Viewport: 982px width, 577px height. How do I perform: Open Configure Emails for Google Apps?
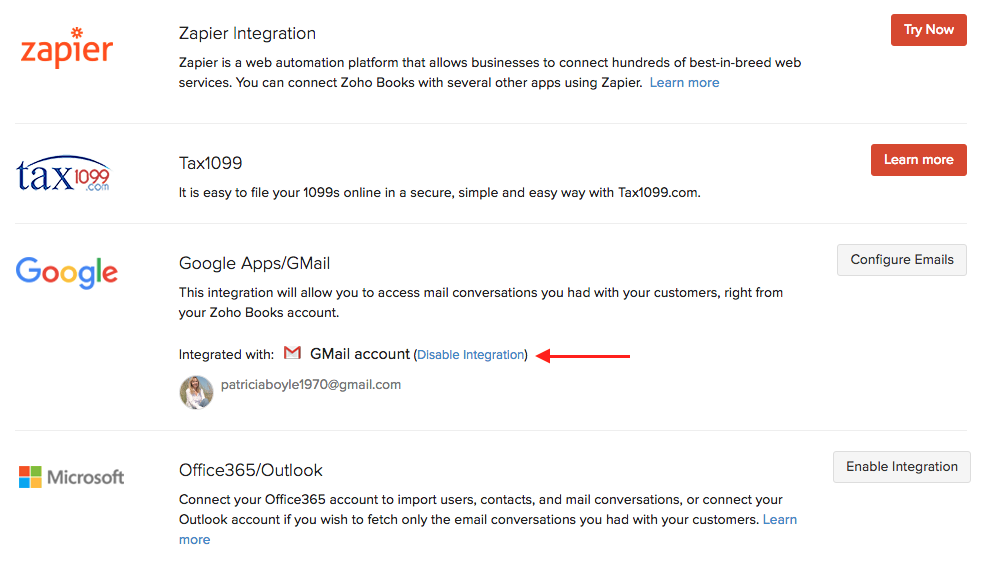point(901,260)
